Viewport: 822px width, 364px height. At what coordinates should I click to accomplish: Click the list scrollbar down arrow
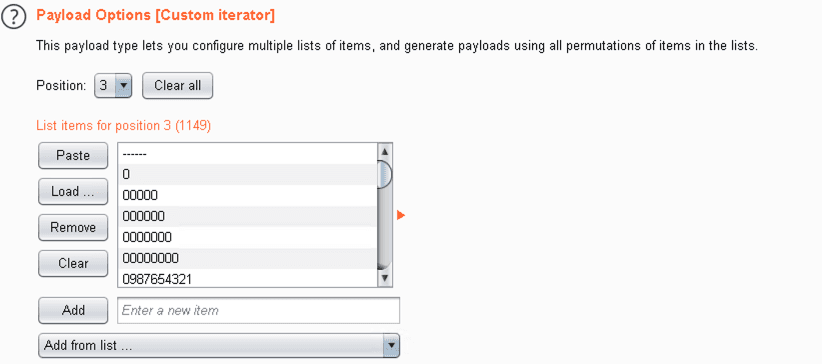385,278
